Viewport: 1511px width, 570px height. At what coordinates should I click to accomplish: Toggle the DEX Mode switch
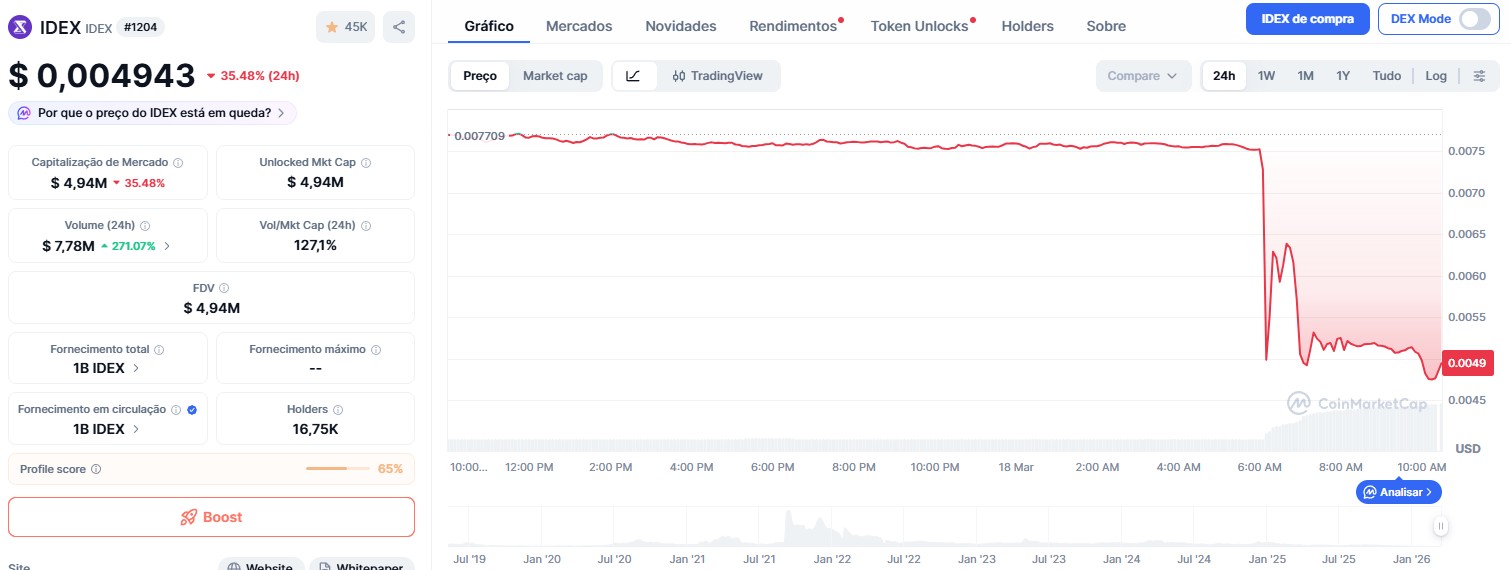coord(1474,19)
